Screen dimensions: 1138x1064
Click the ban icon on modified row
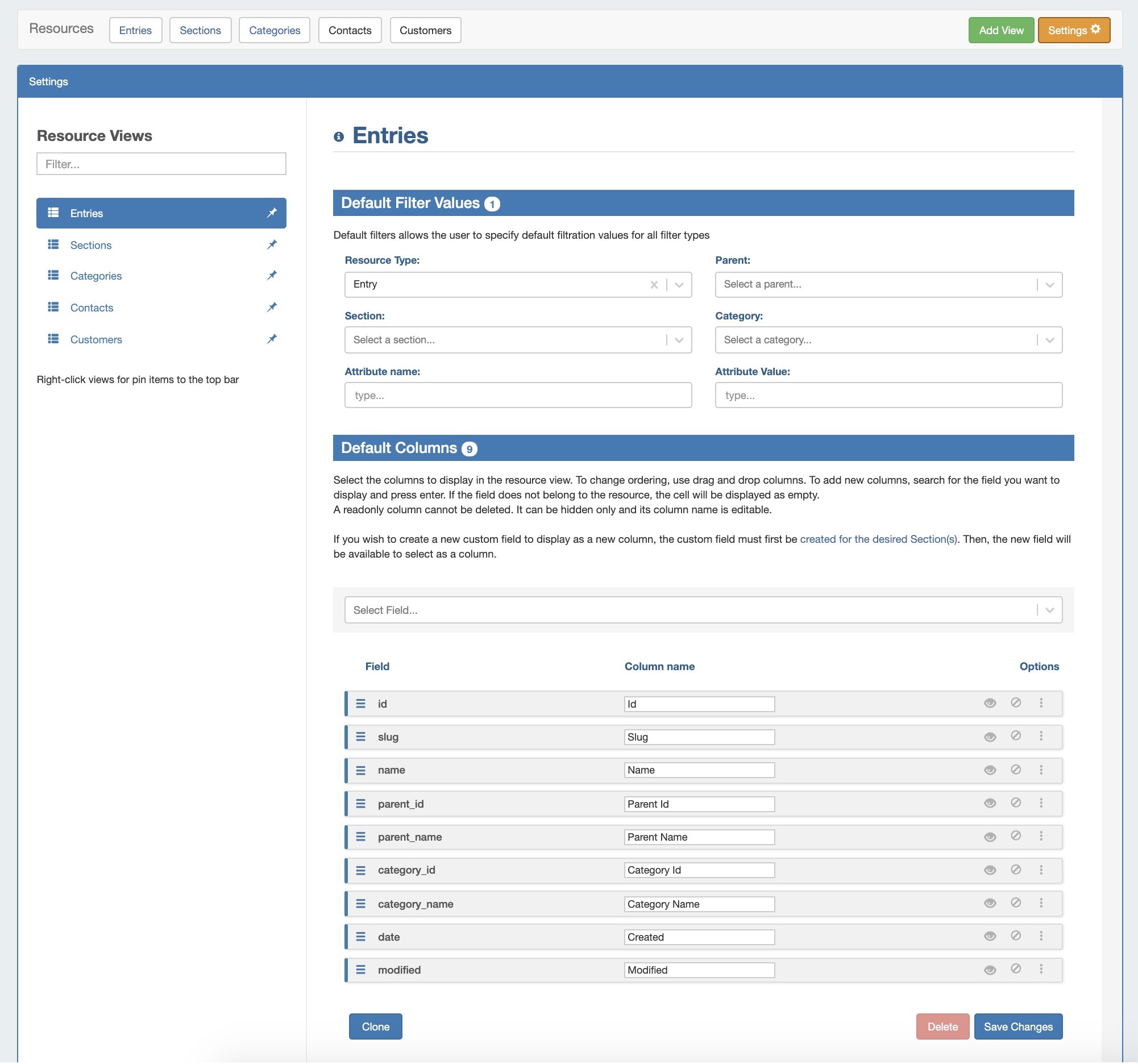1016,969
